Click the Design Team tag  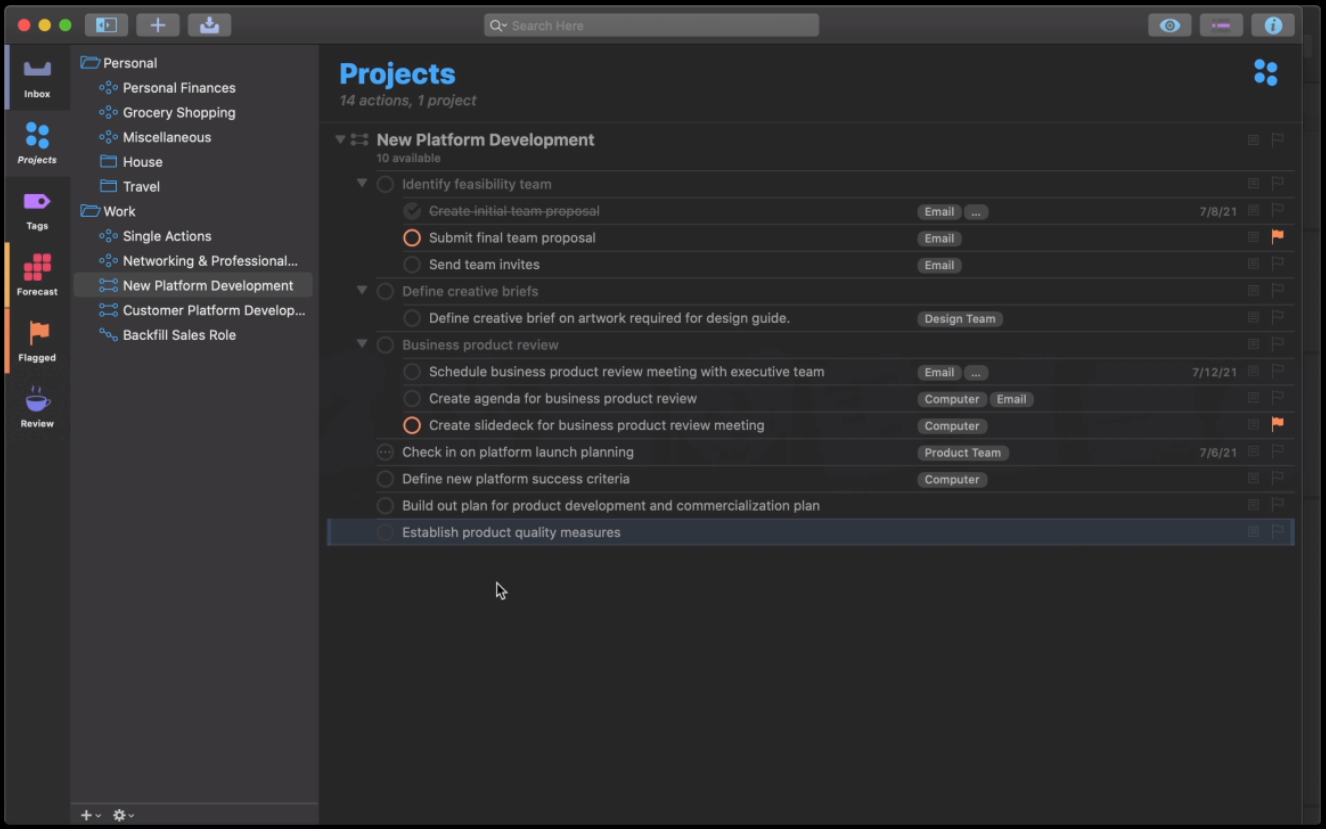(960, 319)
